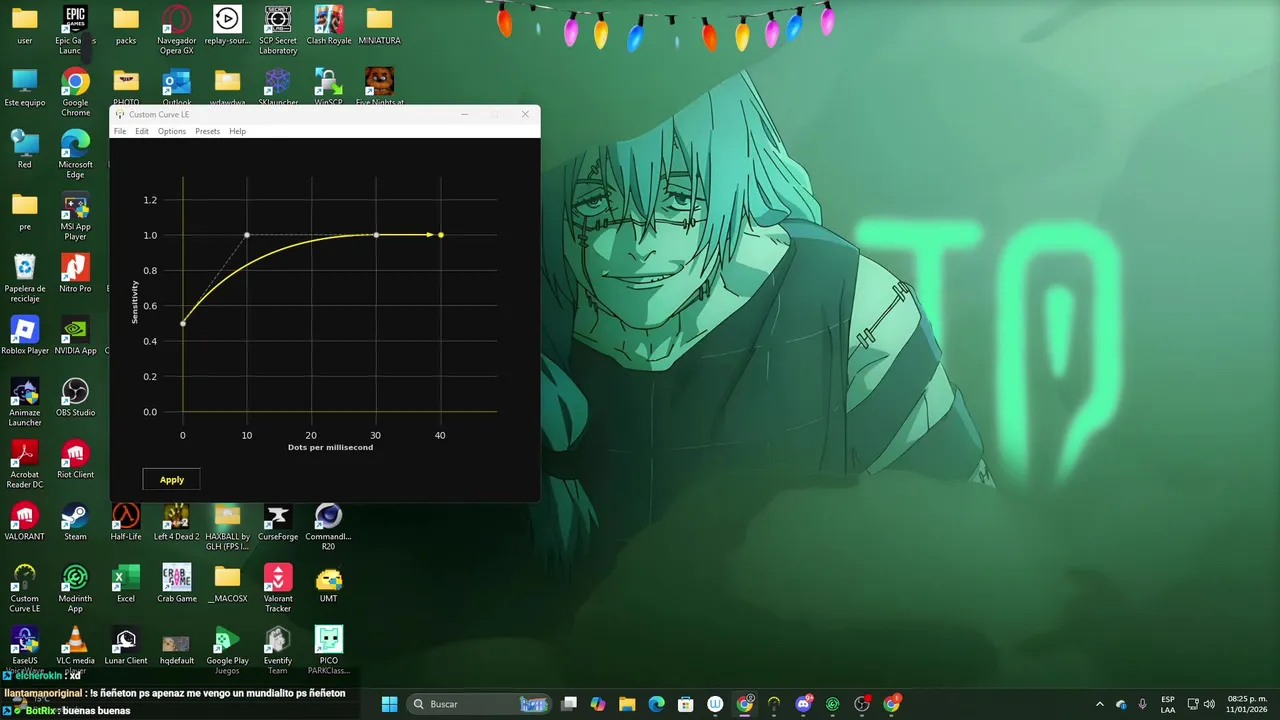Open the Help menu in Custom Curve LE
1280x720 pixels.
click(237, 131)
